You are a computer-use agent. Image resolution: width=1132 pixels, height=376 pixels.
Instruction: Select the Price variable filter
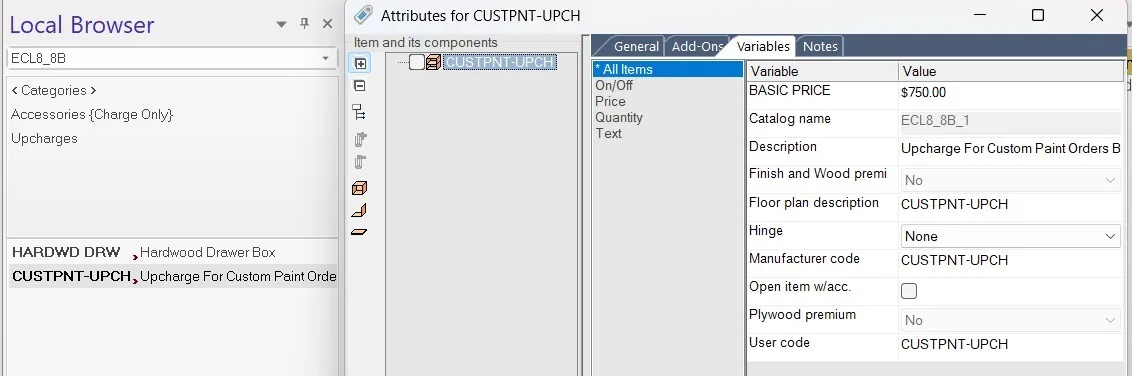pyautogui.click(x=610, y=101)
